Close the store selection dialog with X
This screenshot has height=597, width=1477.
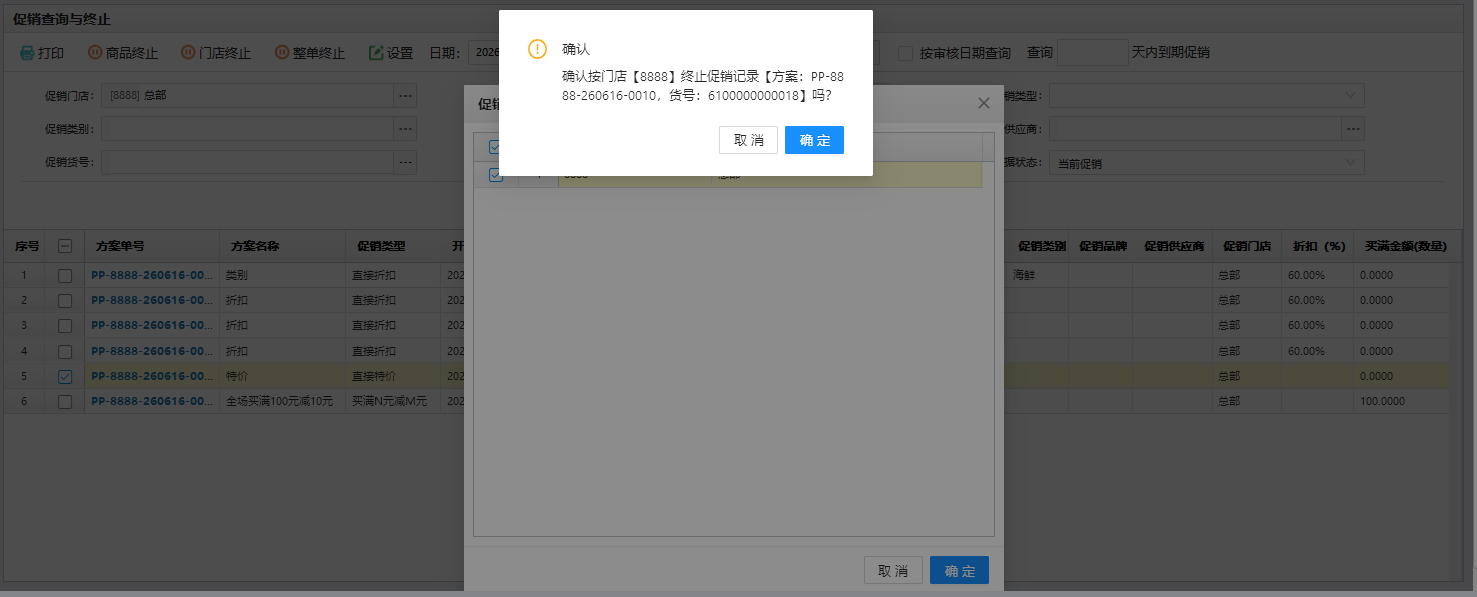983,103
